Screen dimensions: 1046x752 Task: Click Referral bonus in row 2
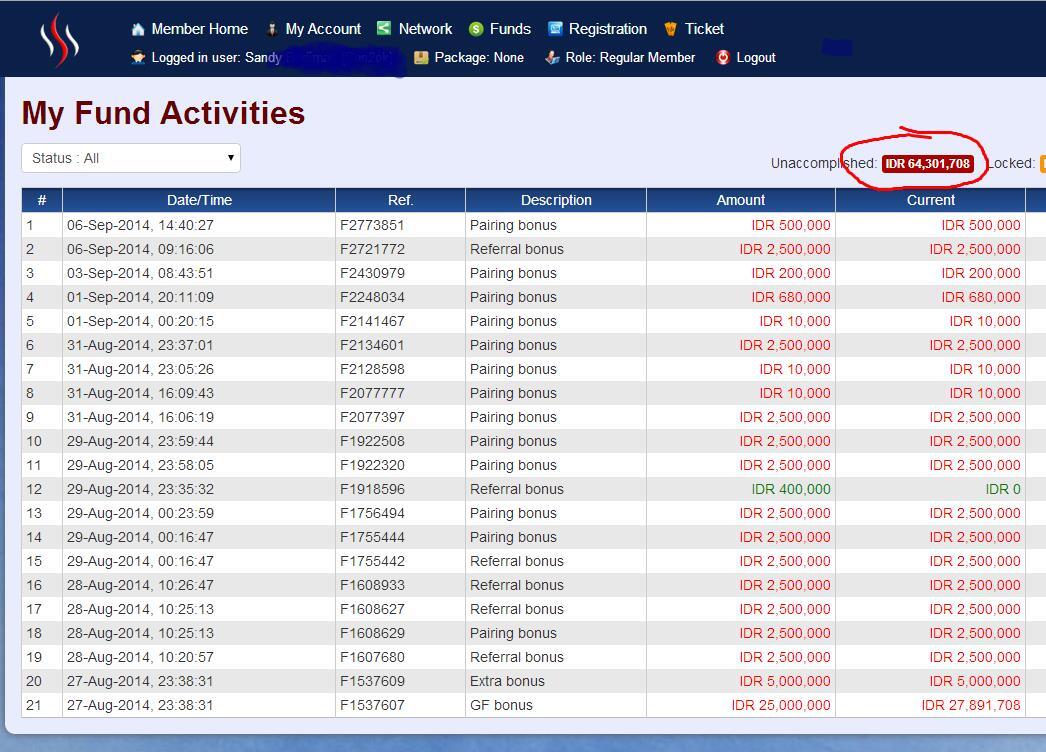pyautogui.click(x=516, y=250)
